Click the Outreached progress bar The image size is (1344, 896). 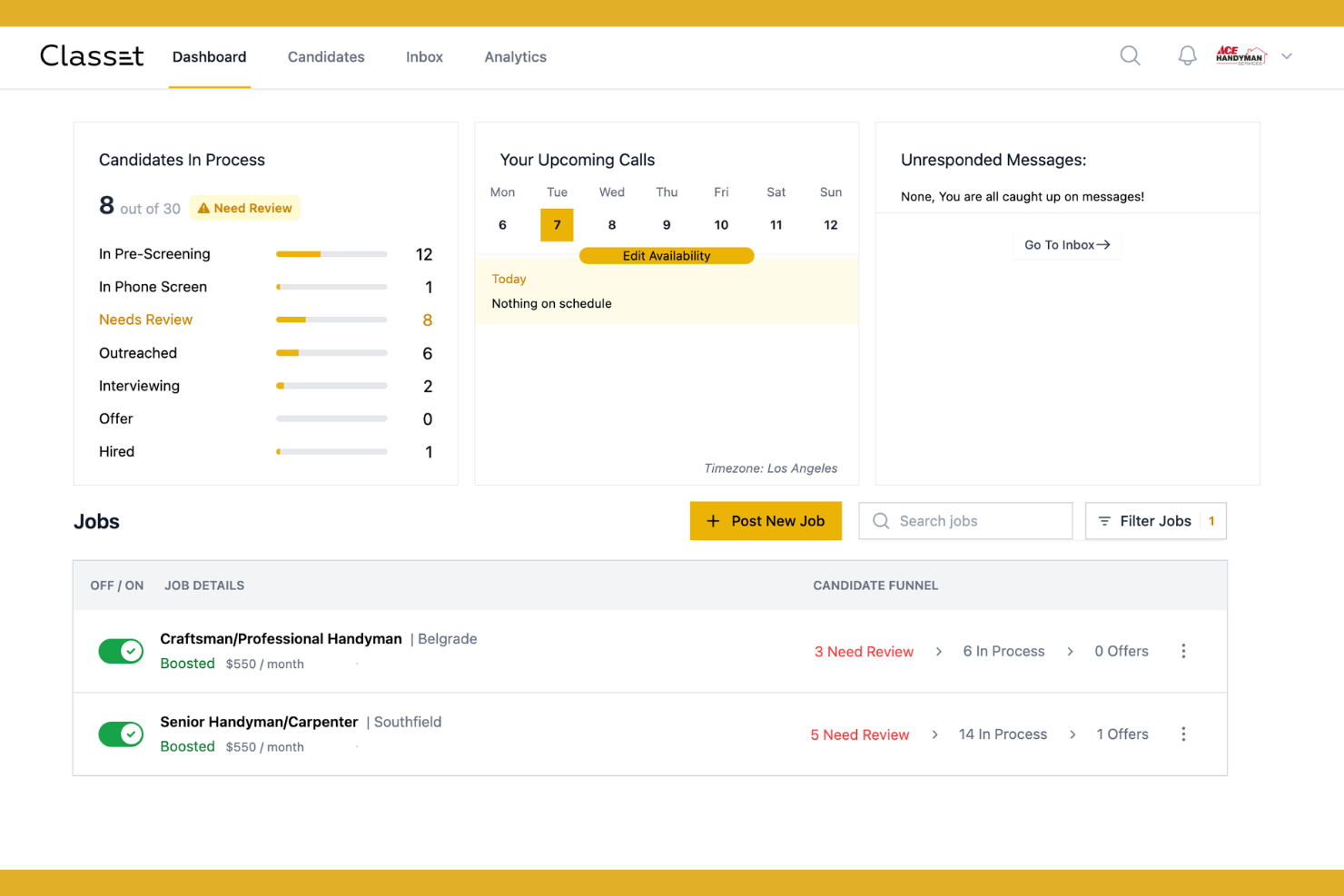(331, 353)
